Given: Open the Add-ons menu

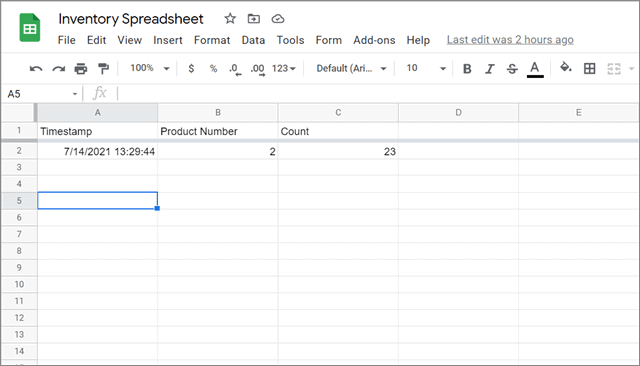Looking at the screenshot, I should coord(374,40).
